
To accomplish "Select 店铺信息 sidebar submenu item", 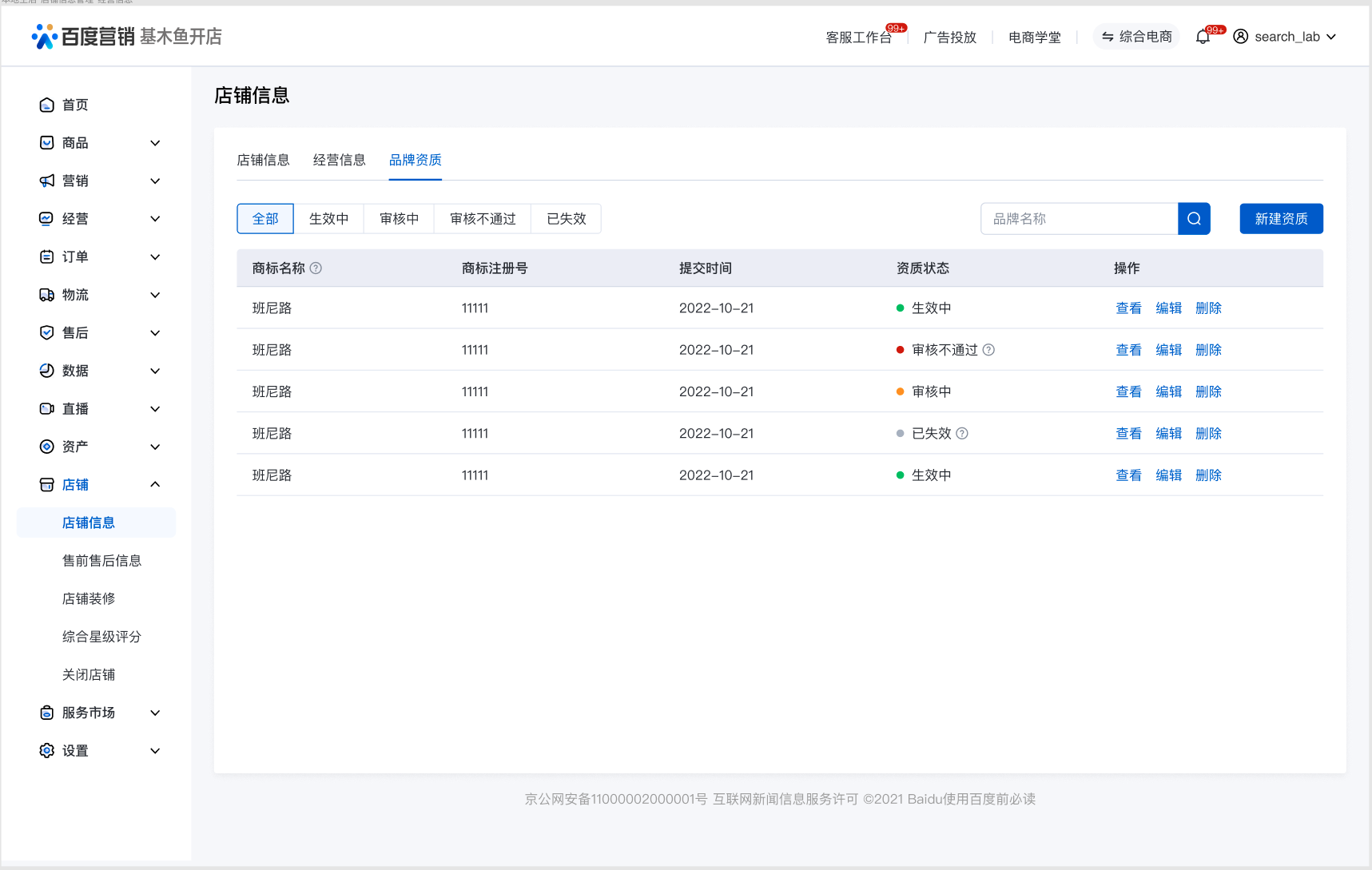I will point(96,522).
